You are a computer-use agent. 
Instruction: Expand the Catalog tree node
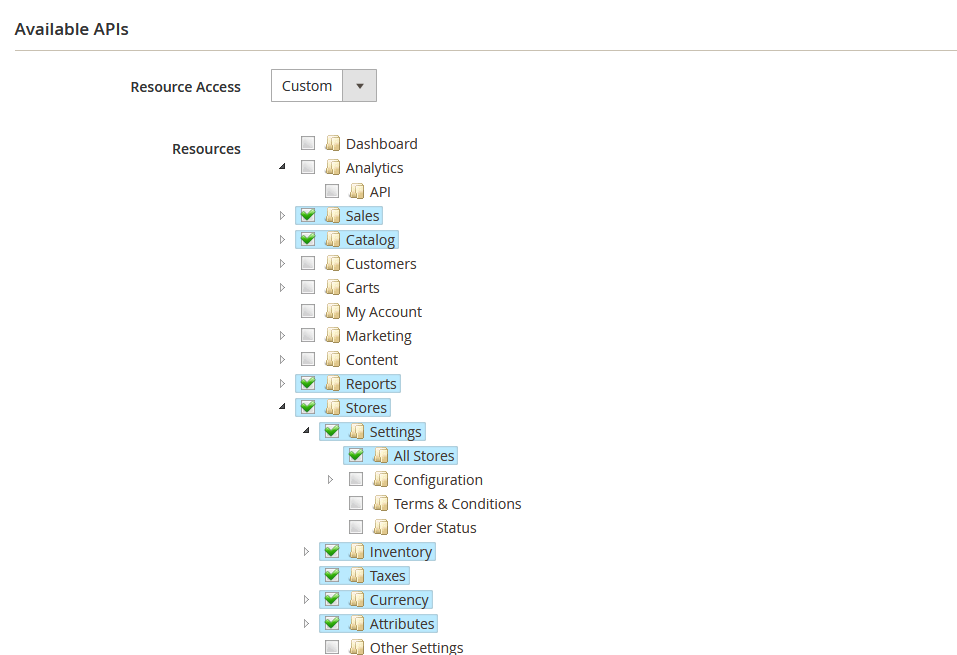(x=282, y=239)
